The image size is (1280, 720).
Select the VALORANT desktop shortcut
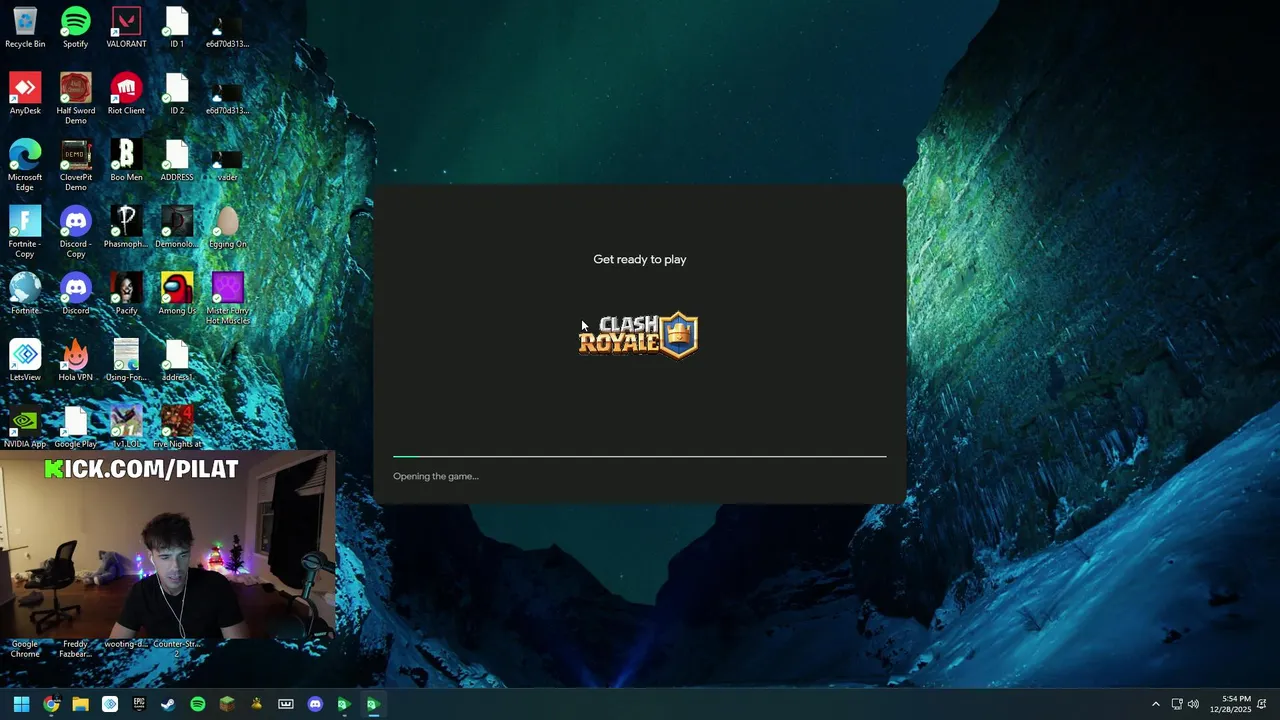click(x=126, y=28)
